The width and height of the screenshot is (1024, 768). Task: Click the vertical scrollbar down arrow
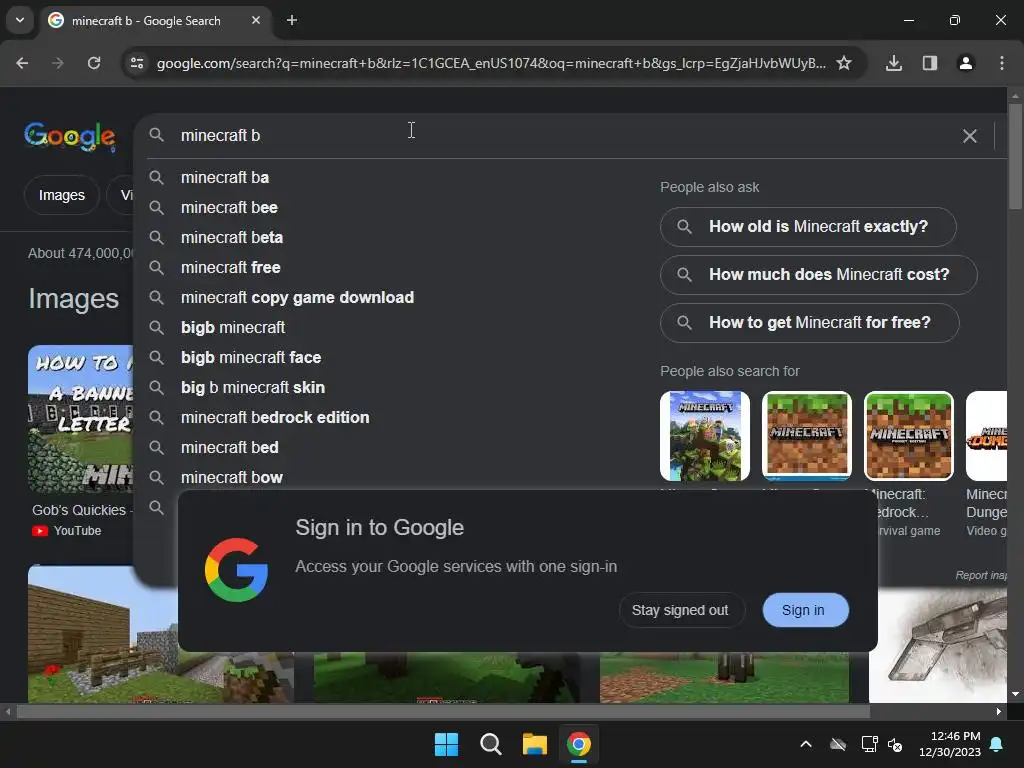[1015, 694]
